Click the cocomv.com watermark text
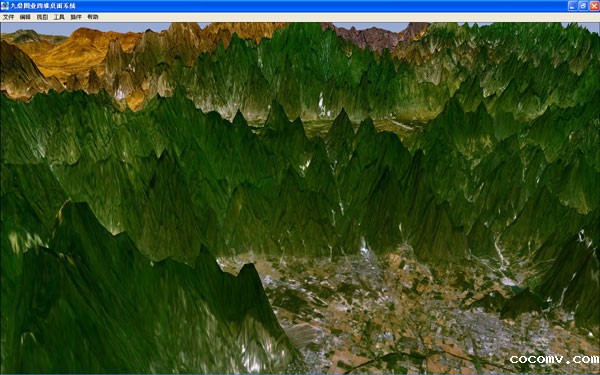The height and width of the screenshot is (375, 600). (554, 359)
